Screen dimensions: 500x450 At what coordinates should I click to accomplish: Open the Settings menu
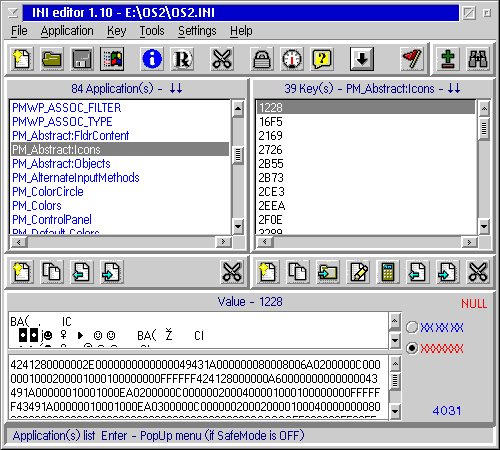click(197, 31)
